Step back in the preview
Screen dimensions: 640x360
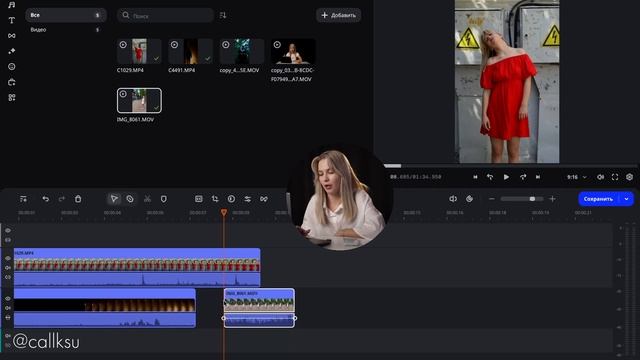pyautogui.click(x=490, y=177)
